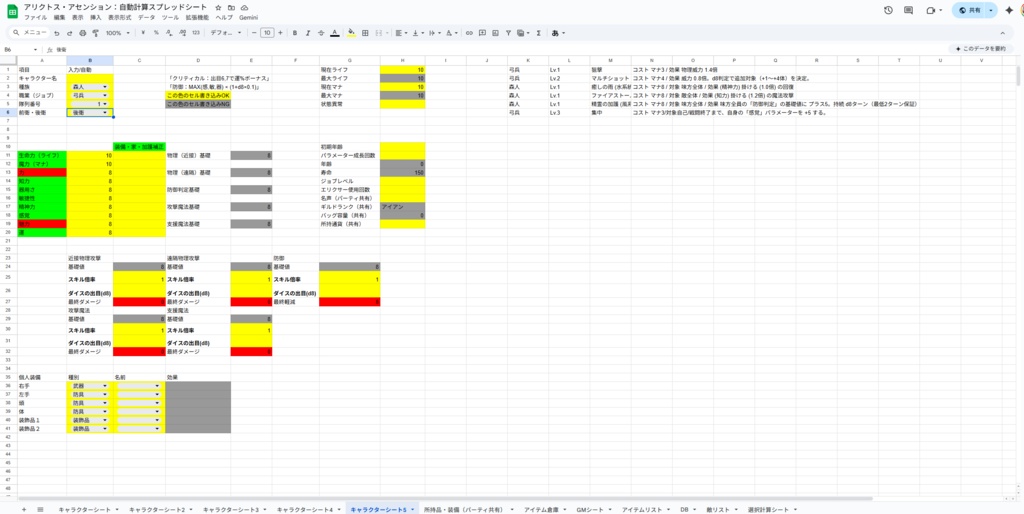
Task: Open the 種族 dropdown showing 森人
Action: point(90,86)
